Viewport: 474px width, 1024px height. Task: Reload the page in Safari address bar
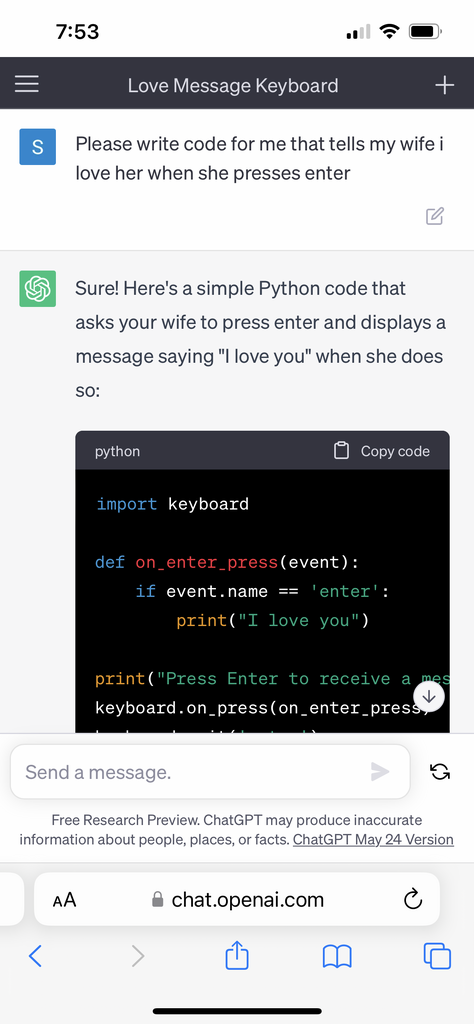413,900
